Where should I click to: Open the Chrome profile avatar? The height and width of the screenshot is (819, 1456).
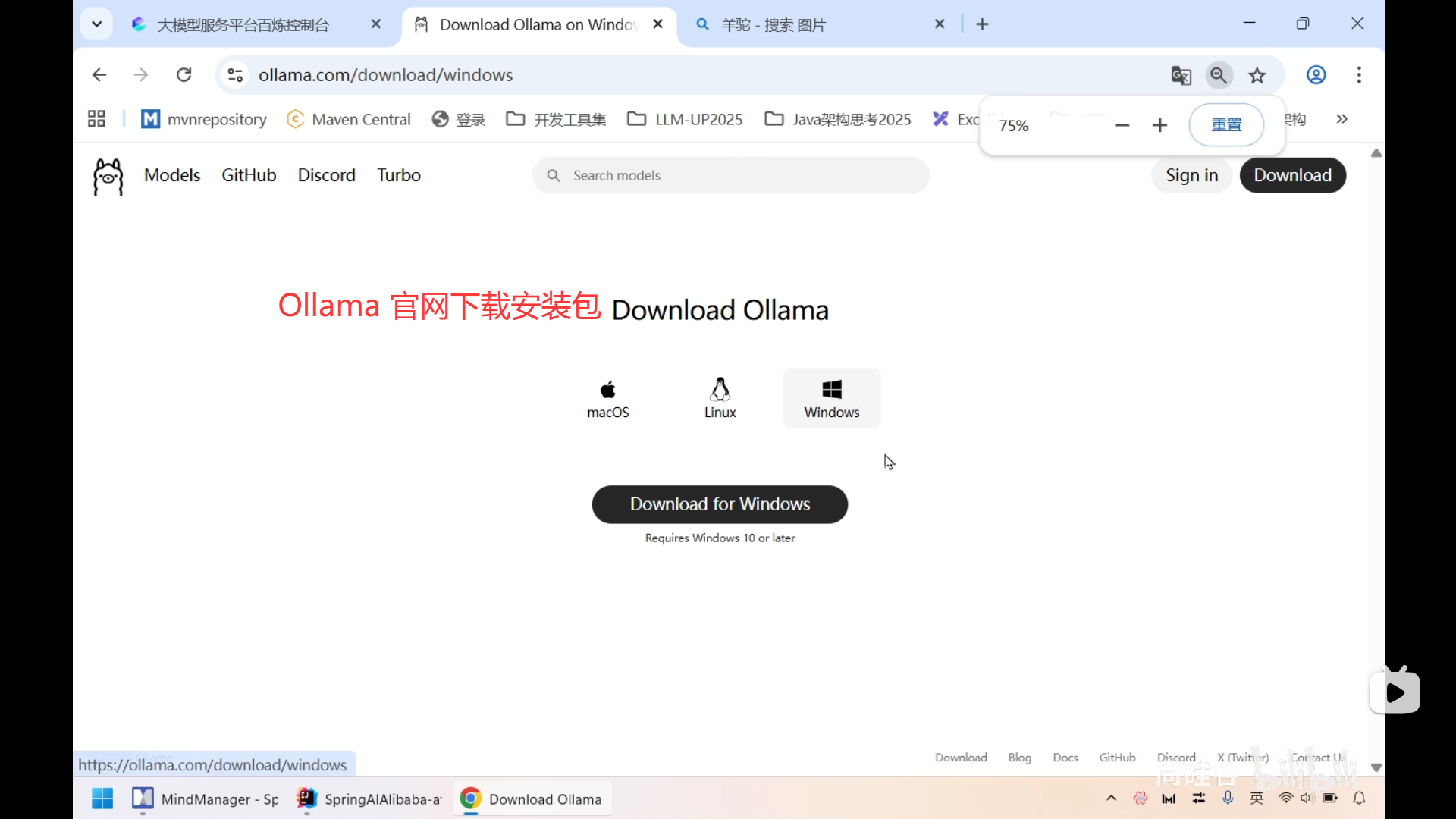(1316, 75)
